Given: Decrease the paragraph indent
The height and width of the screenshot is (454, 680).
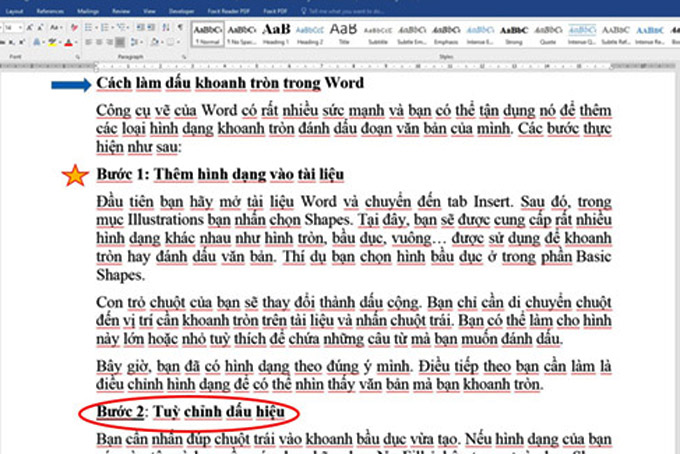Looking at the screenshot, I should pos(140,27).
